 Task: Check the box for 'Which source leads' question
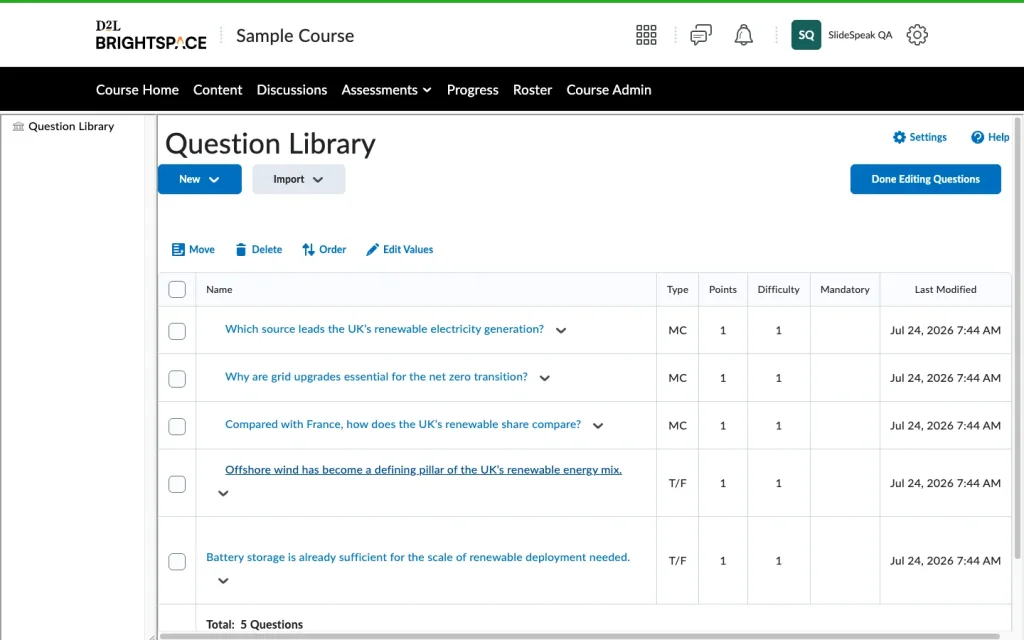tap(177, 331)
